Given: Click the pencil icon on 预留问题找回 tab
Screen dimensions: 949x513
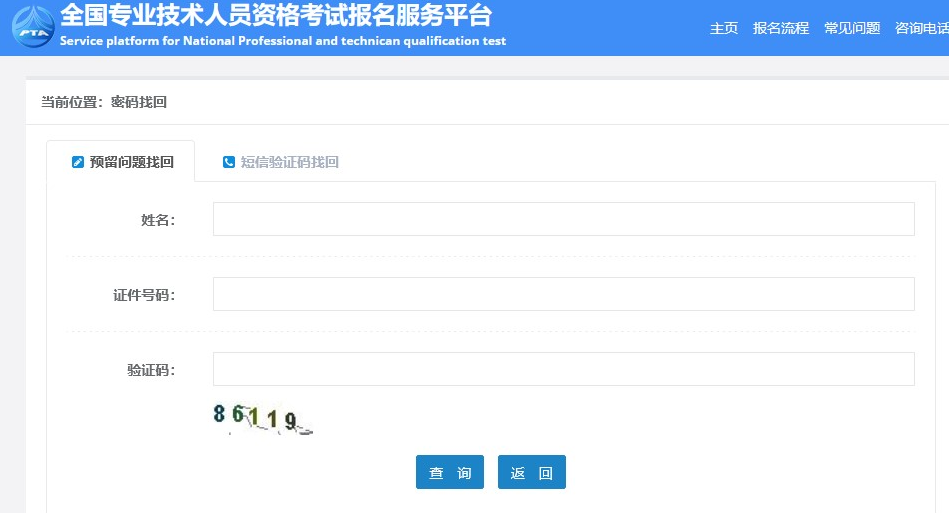Looking at the screenshot, I should [78, 162].
